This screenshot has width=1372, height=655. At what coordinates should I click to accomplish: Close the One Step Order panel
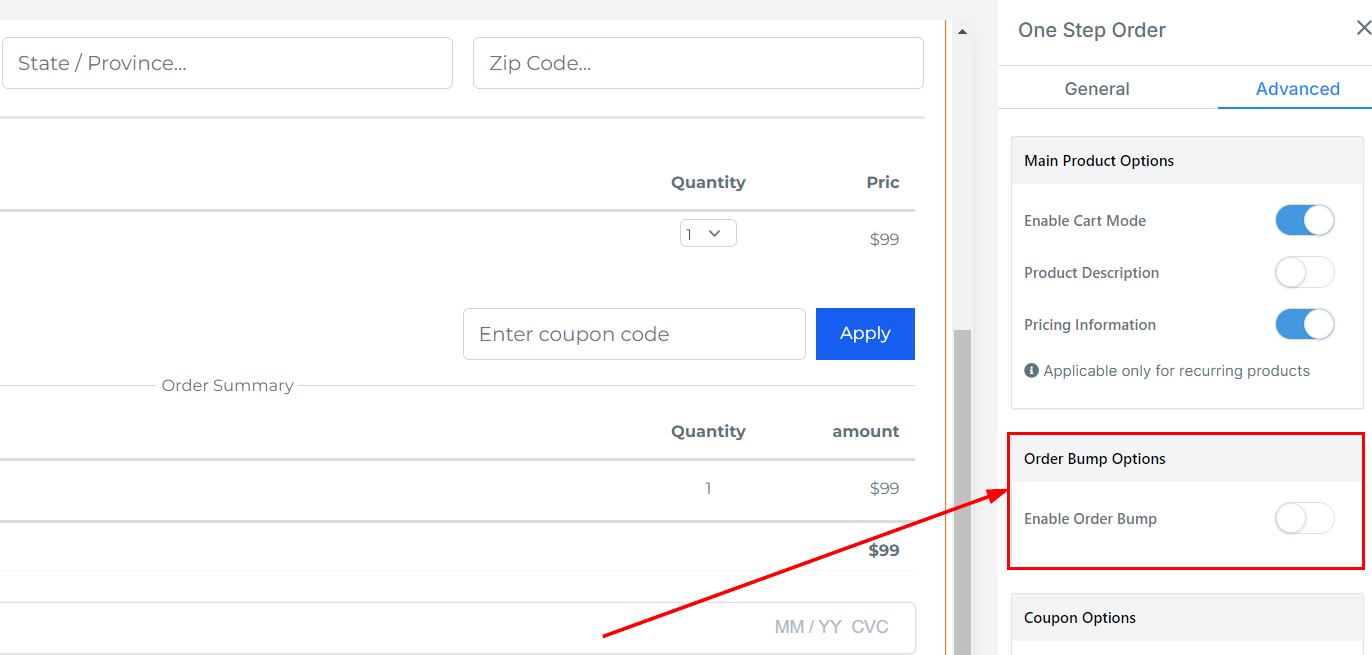1362,29
